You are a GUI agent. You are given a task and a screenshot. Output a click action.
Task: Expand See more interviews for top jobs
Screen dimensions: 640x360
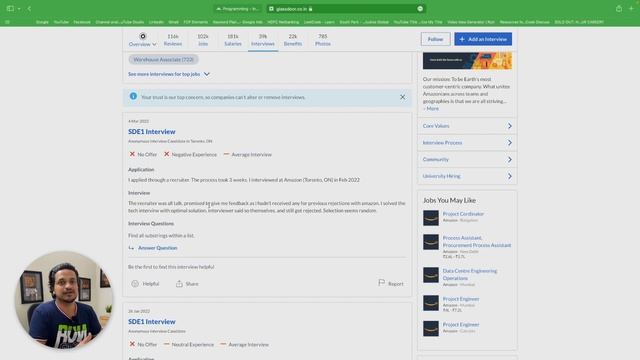pyautogui.click(x=169, y=74)
